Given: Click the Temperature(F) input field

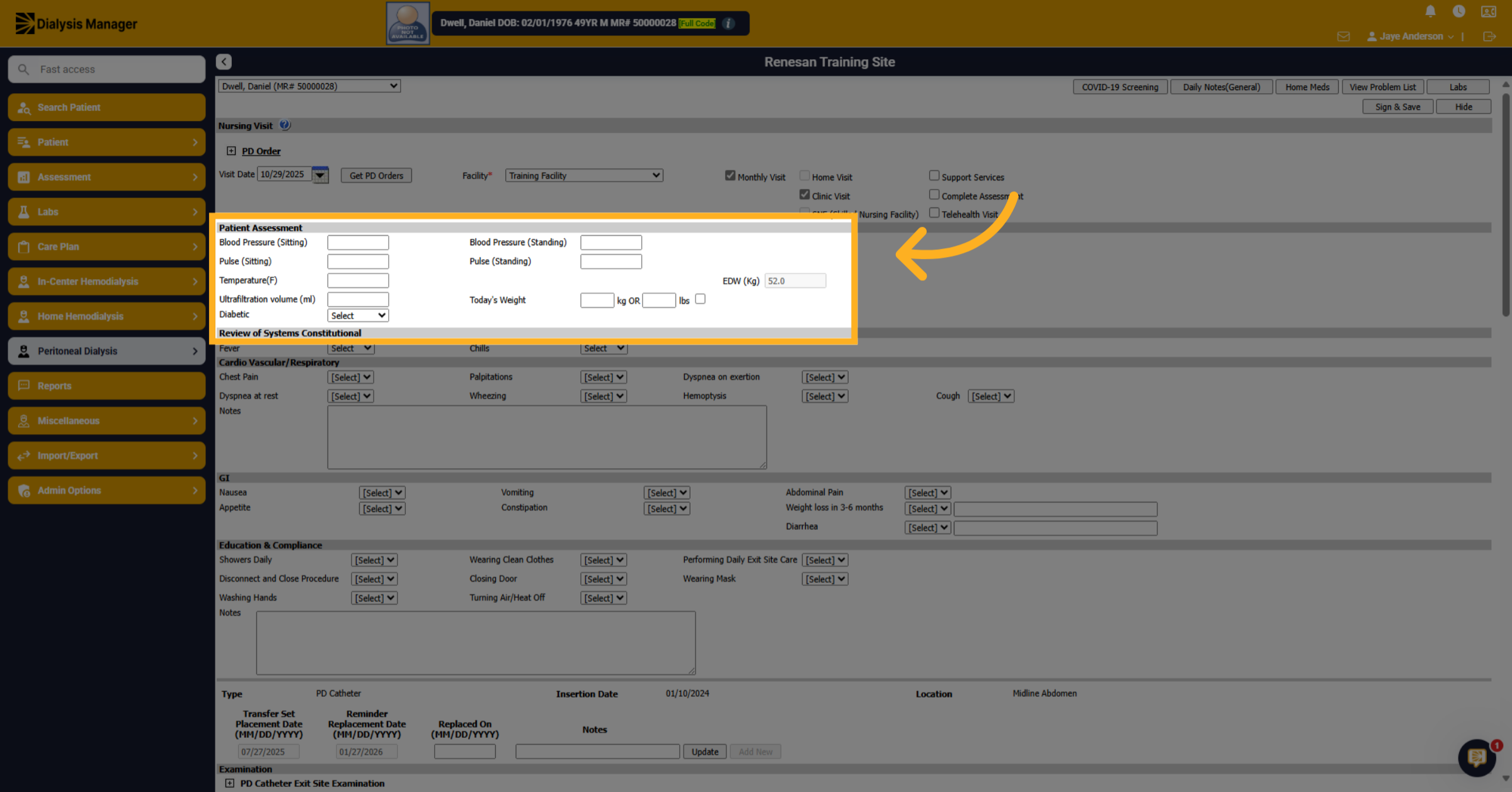Looking at the screenshot, I should tap(358, 280).
